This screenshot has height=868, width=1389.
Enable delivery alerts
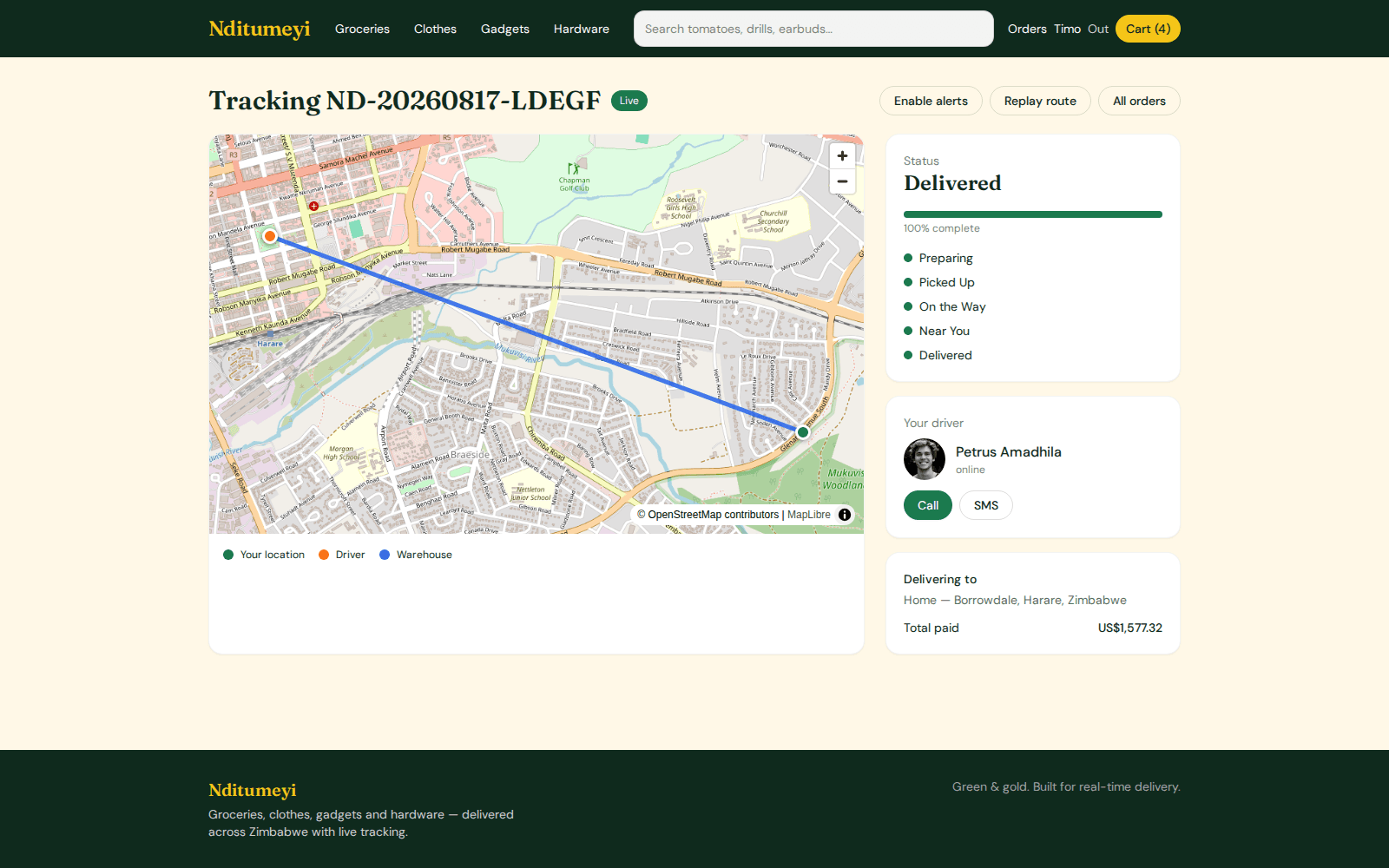(931, 101)
